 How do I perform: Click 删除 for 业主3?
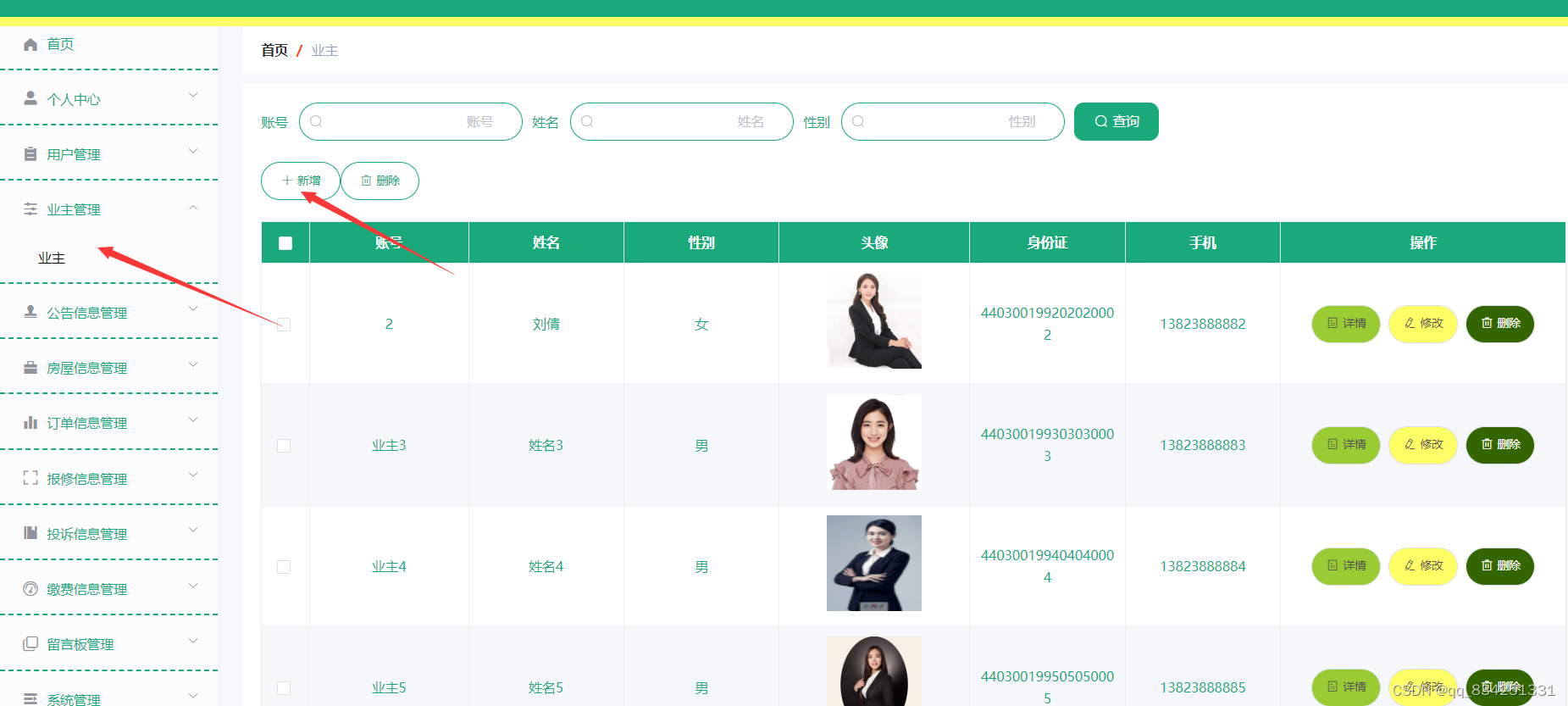[1500, 445]
